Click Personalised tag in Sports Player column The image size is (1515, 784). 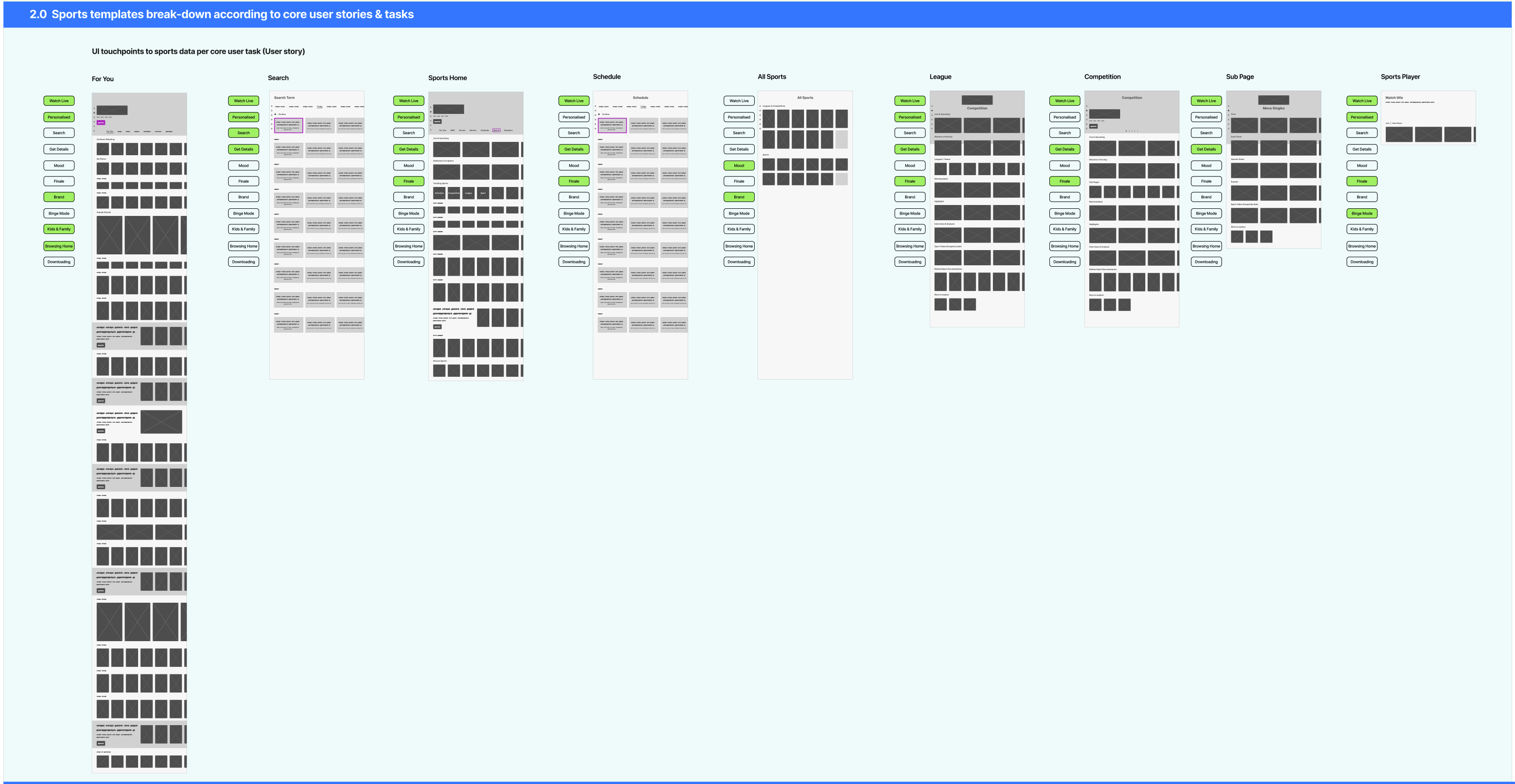coord(1362,117)
